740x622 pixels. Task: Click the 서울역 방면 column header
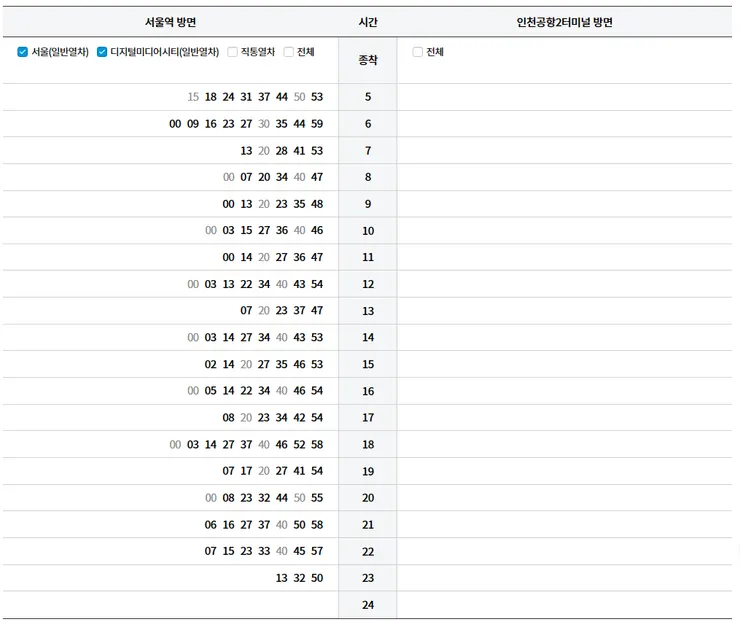coord(170,22)
